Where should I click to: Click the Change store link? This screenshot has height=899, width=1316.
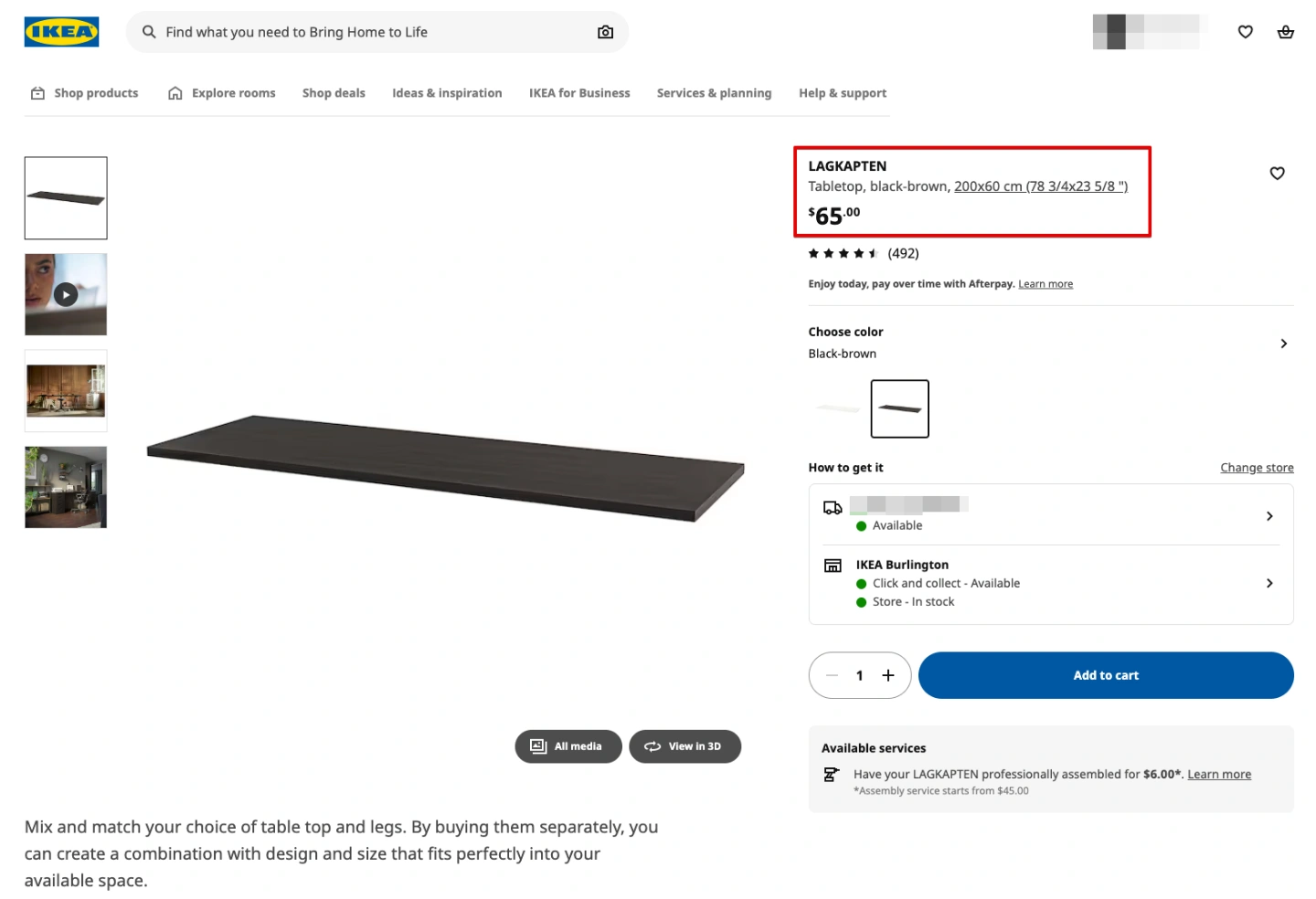[x=1257, y=468]
